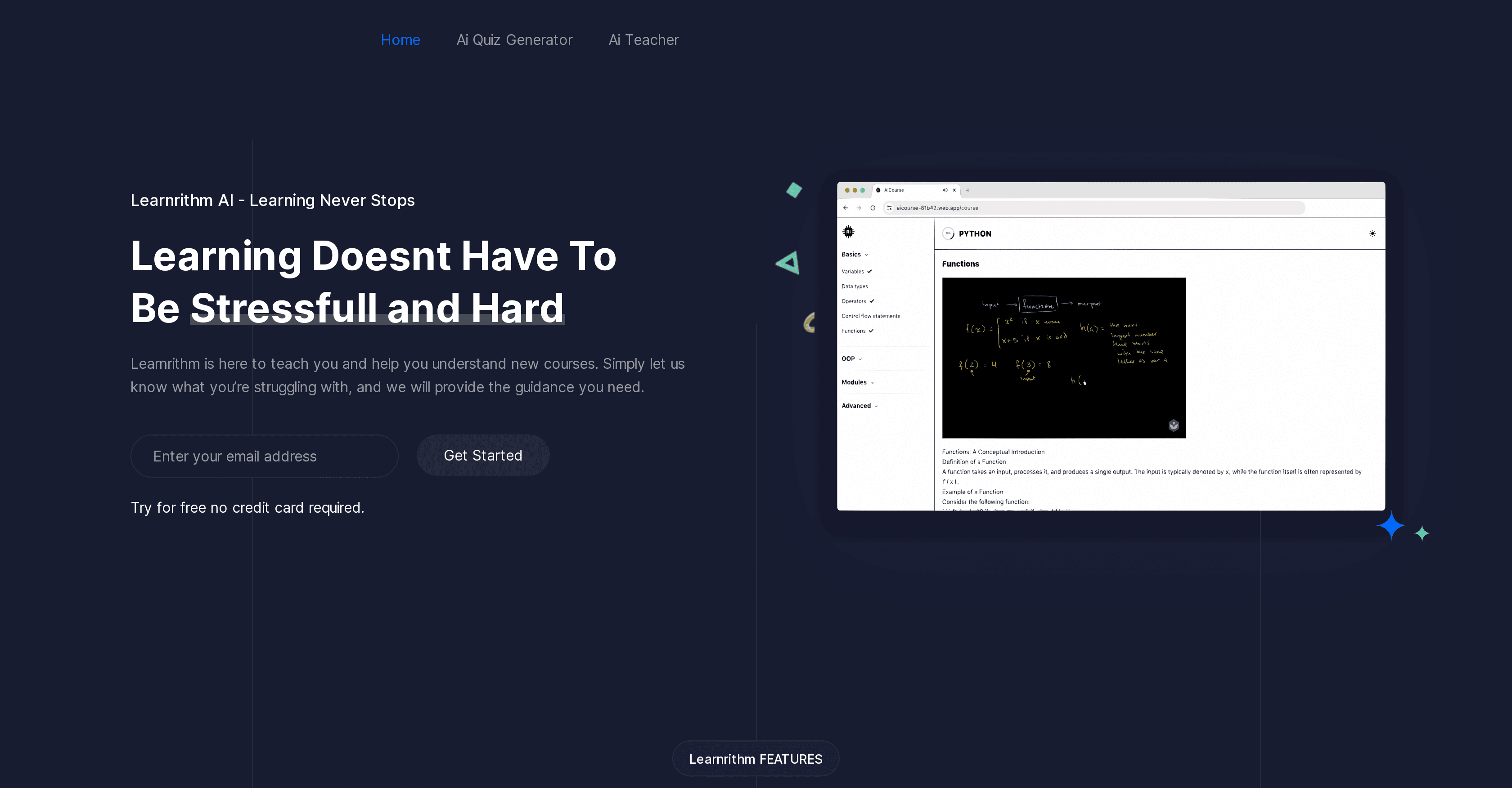Image resolution: width=1512 pixels, height=788 pixels.
Task: Click the AICourse tab favicon
Action: 879,190
